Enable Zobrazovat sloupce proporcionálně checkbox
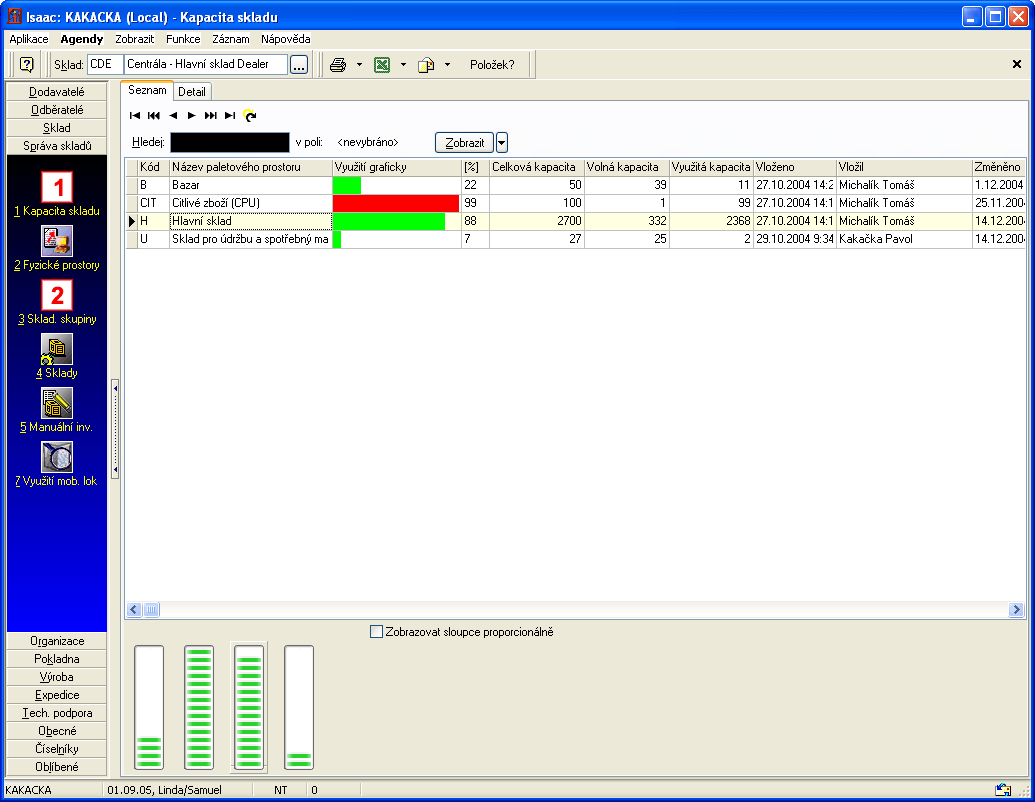This screenshot has height=802, width=1035. tap(376, 632)
